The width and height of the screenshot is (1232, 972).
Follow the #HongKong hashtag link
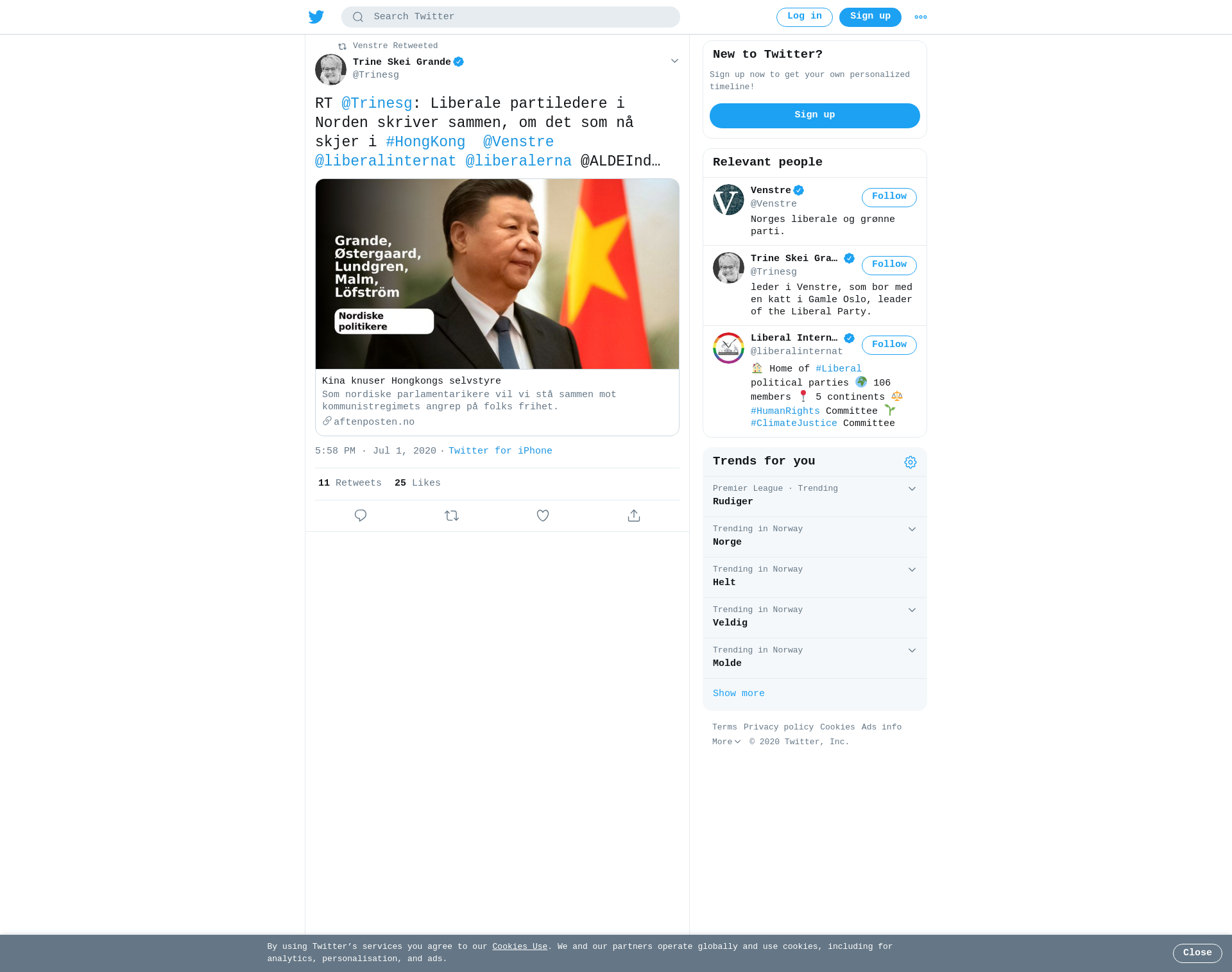425,142
